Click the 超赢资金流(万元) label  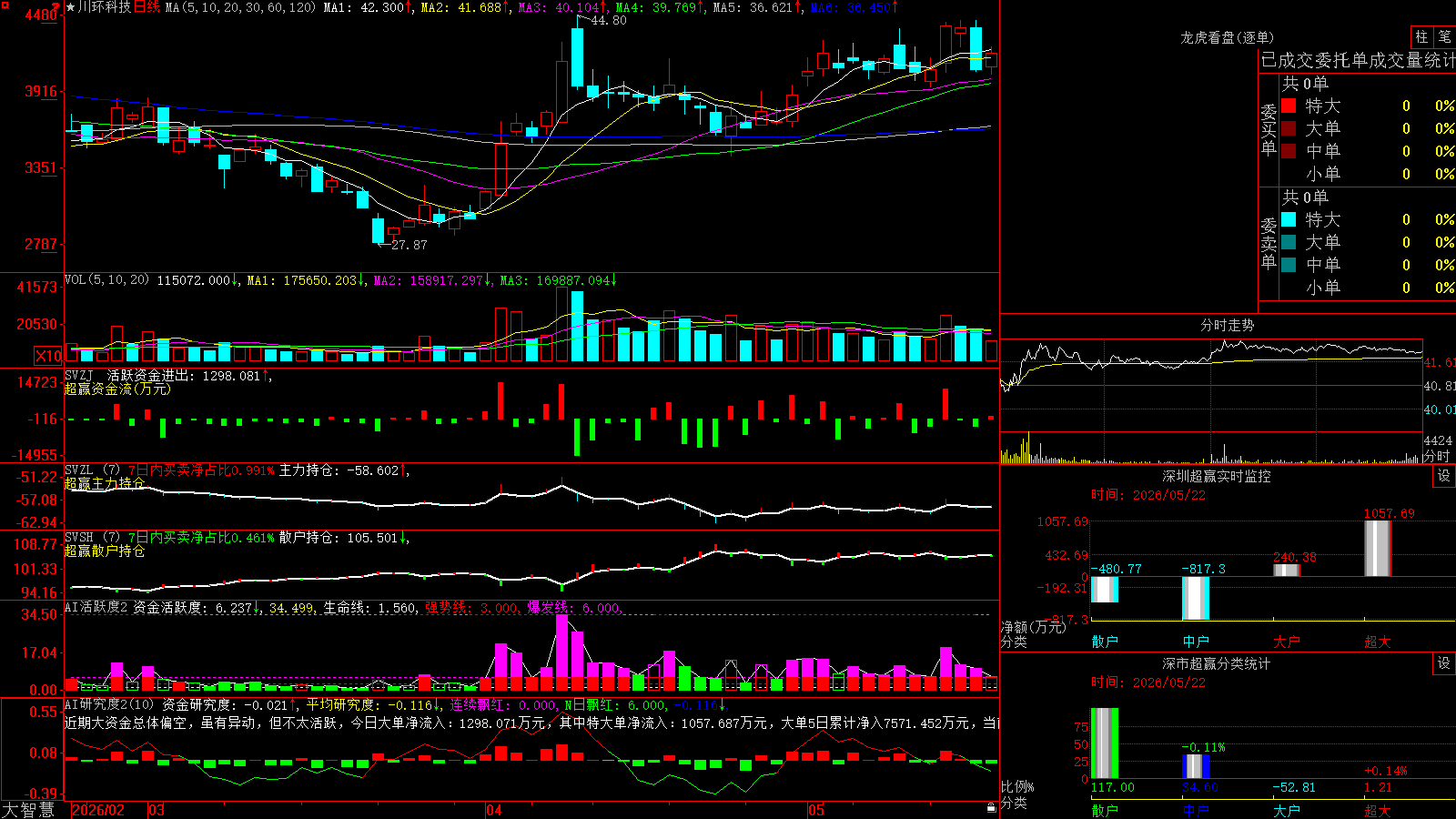(117, 389)
